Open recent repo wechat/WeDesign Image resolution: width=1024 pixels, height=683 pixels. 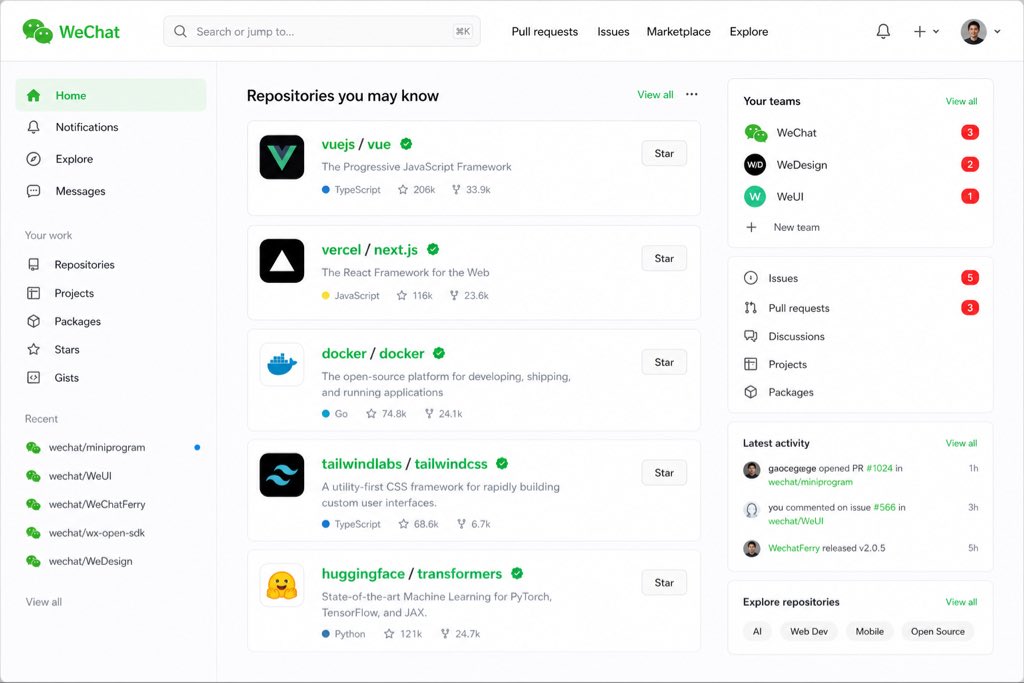[90, 561]
